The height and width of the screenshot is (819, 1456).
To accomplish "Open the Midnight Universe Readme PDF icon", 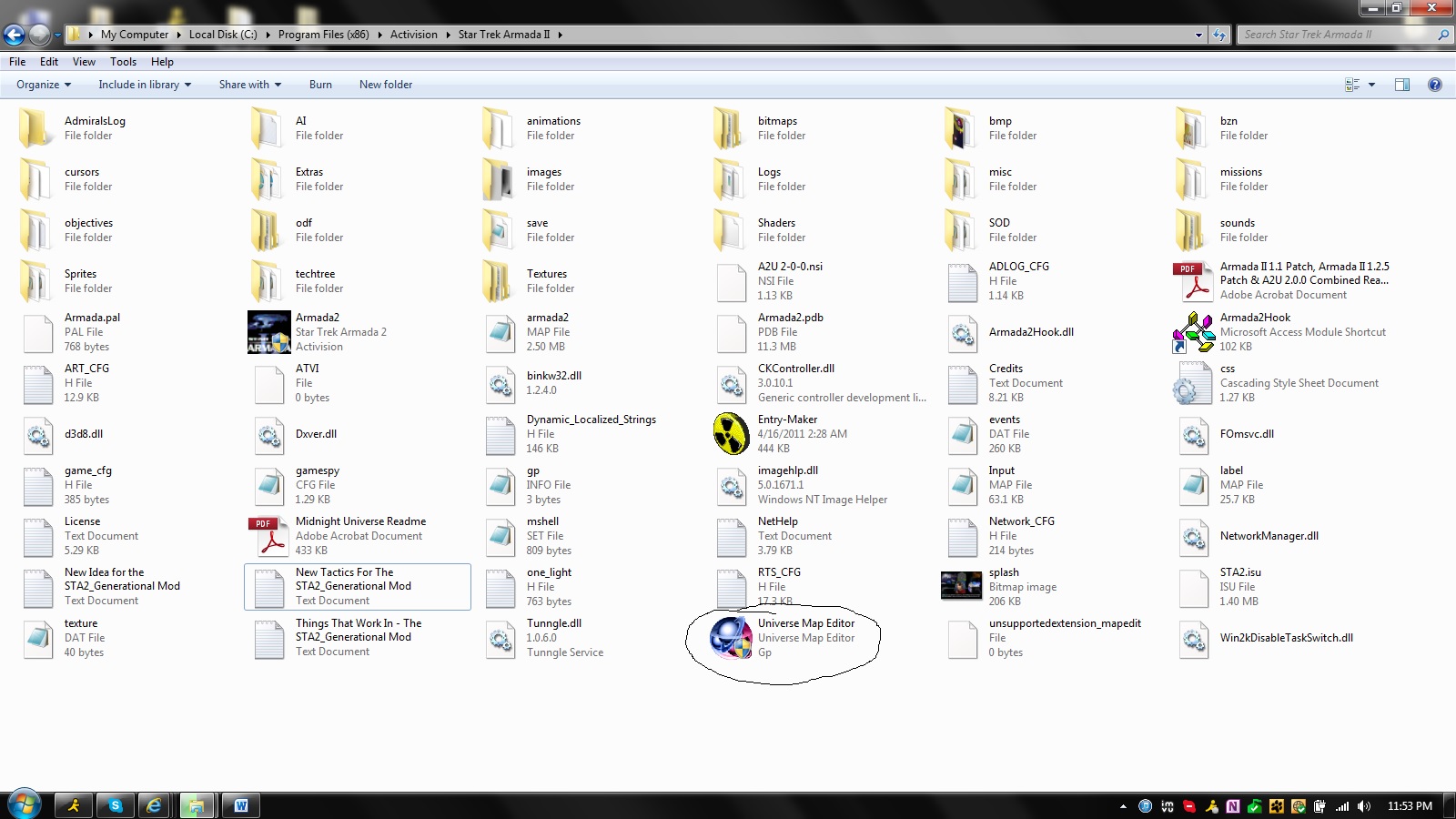I will tap(268, 536).
